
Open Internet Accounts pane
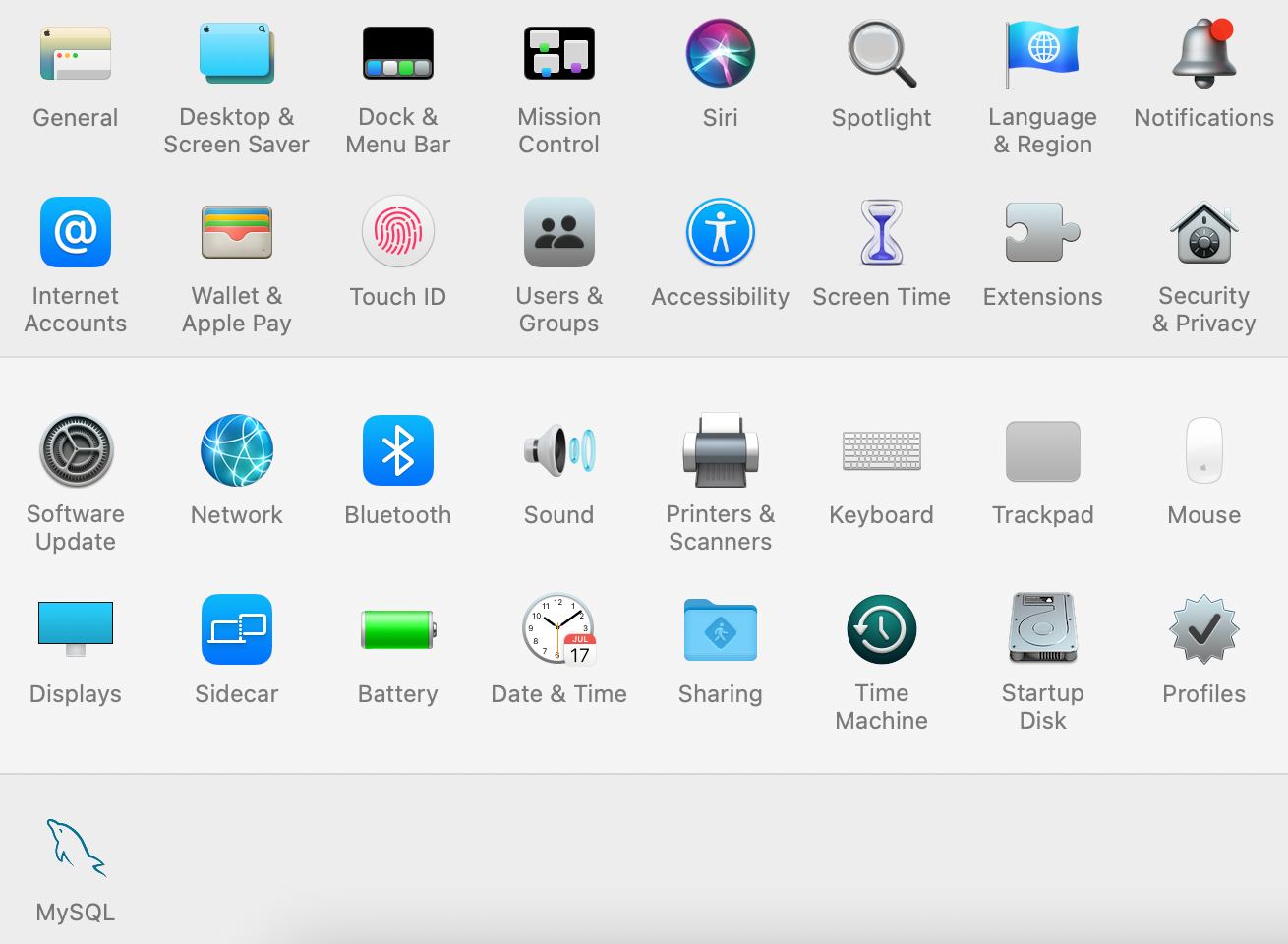pyautogui.click(x=76, y=233)
